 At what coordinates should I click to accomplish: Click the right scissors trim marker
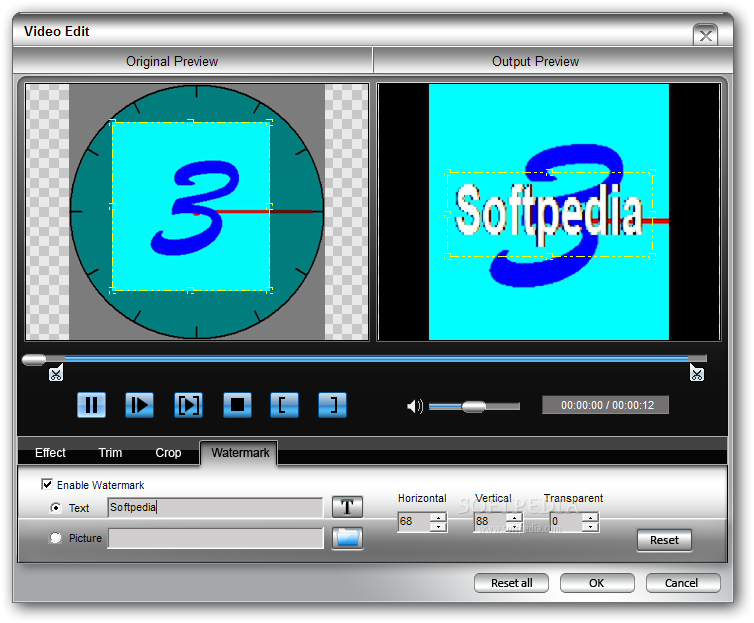[697, 373]
